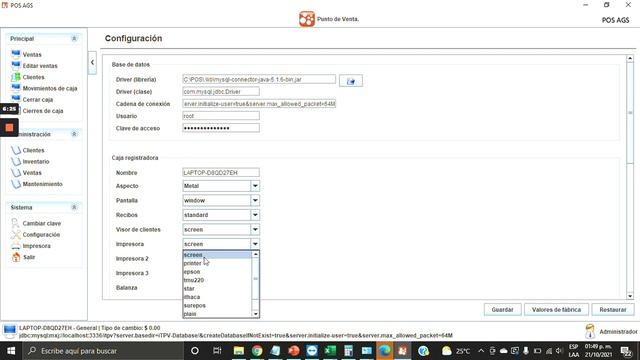Open the Visor de clientes dropdown
The image size is (640, 360).
(x=255, y=230)
